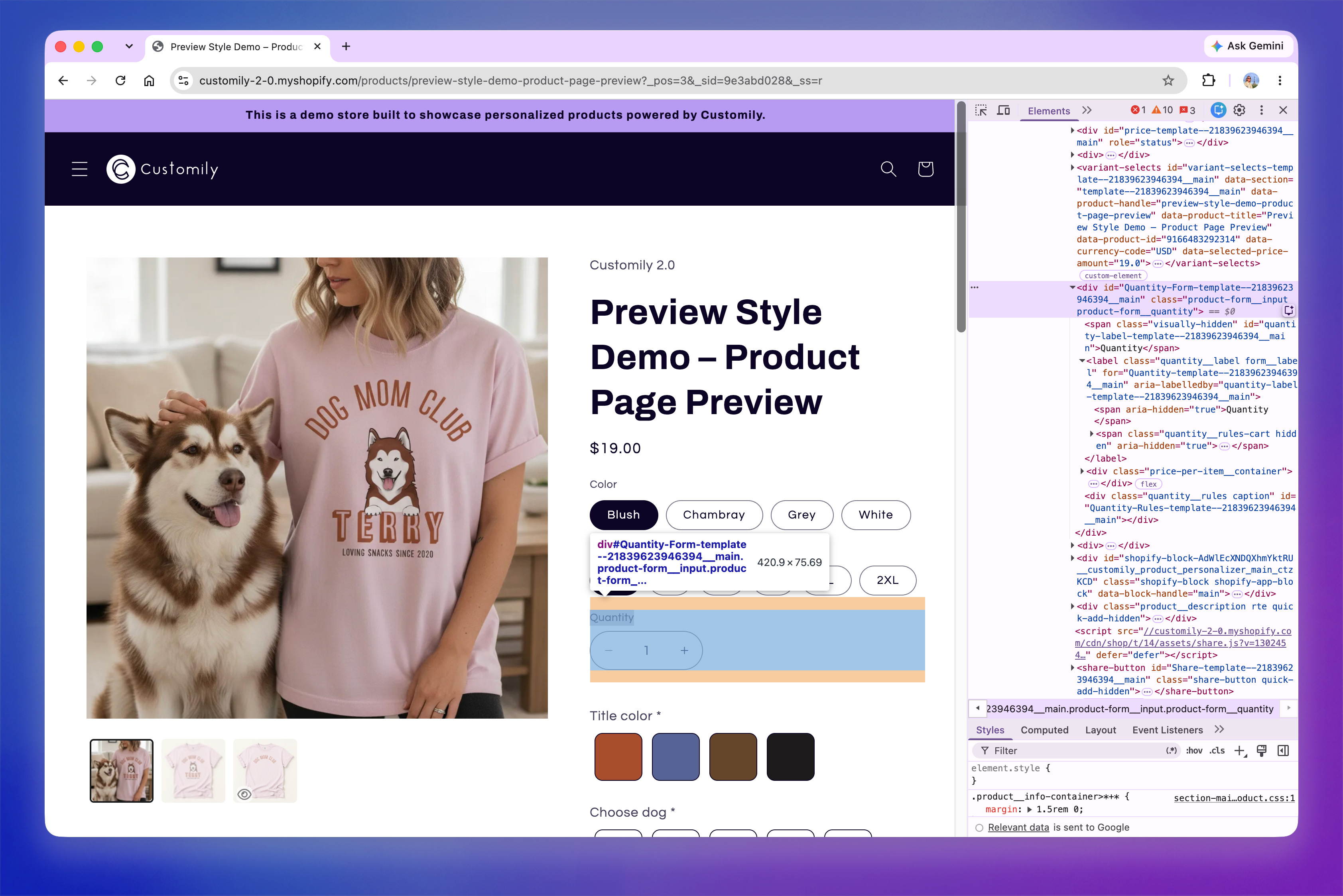
Task: Toggle the :hov element state panel
Action: (x=1194, y=751)
